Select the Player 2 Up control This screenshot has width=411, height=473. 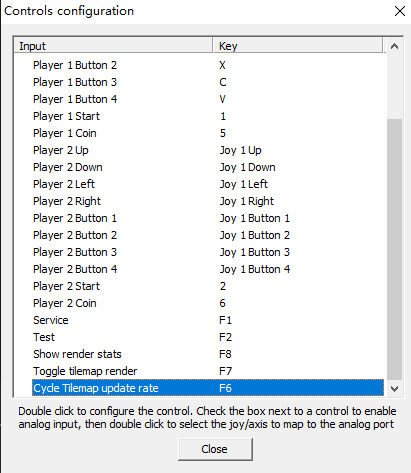(208, 150)
